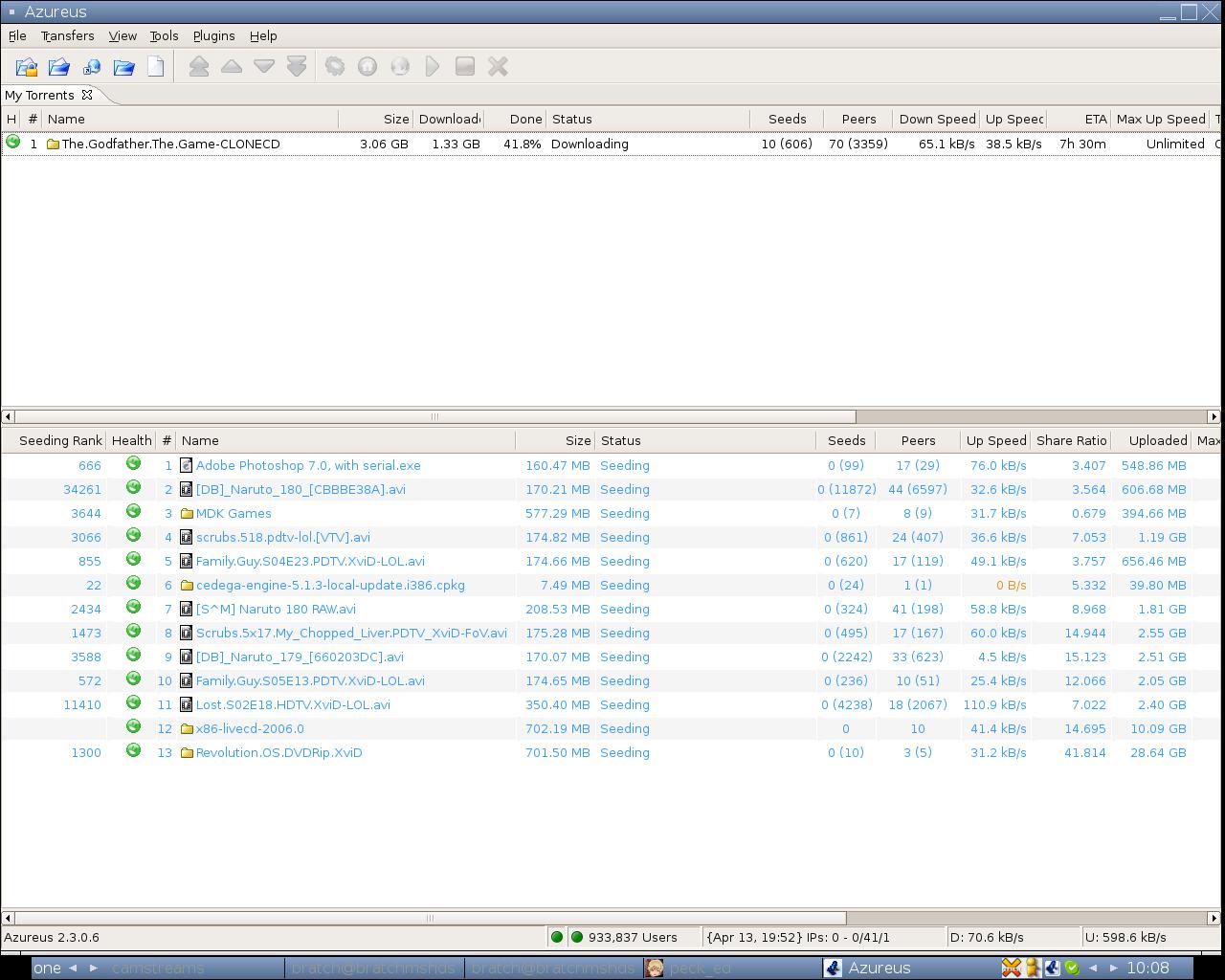1225x980 pixels.
Task: Click the green checkmark tray icon
Action: (x=1072, y=968)
